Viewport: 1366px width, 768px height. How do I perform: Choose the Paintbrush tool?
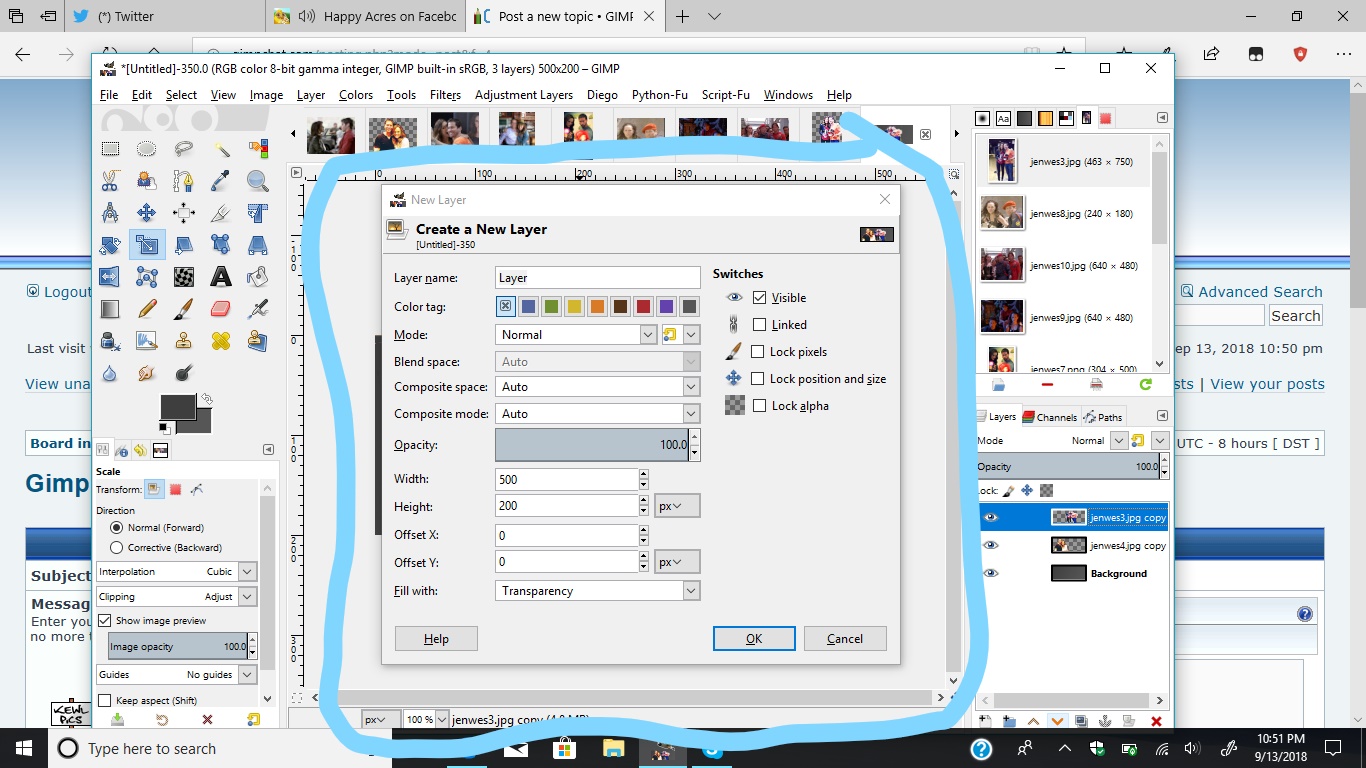(x=184, y=308)
